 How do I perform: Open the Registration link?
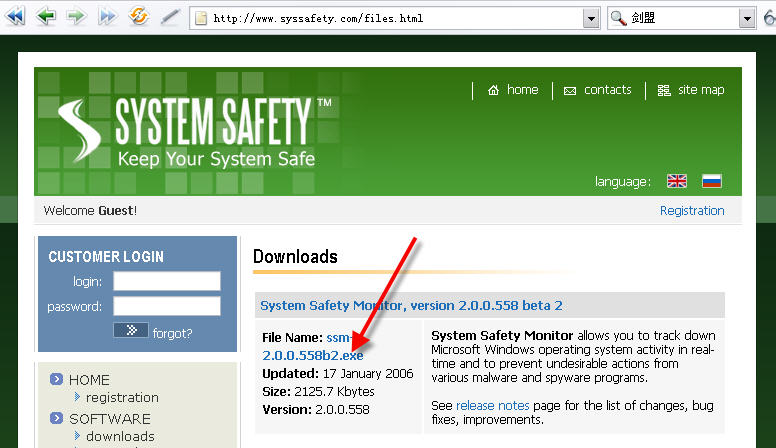[x=692, y=210]
